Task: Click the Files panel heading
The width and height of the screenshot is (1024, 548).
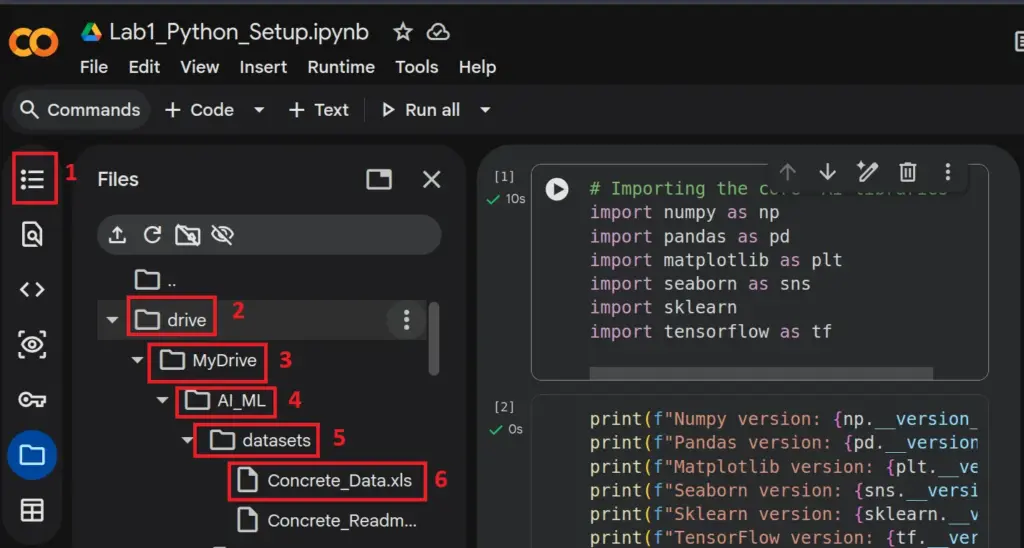Action: [118, 179]
